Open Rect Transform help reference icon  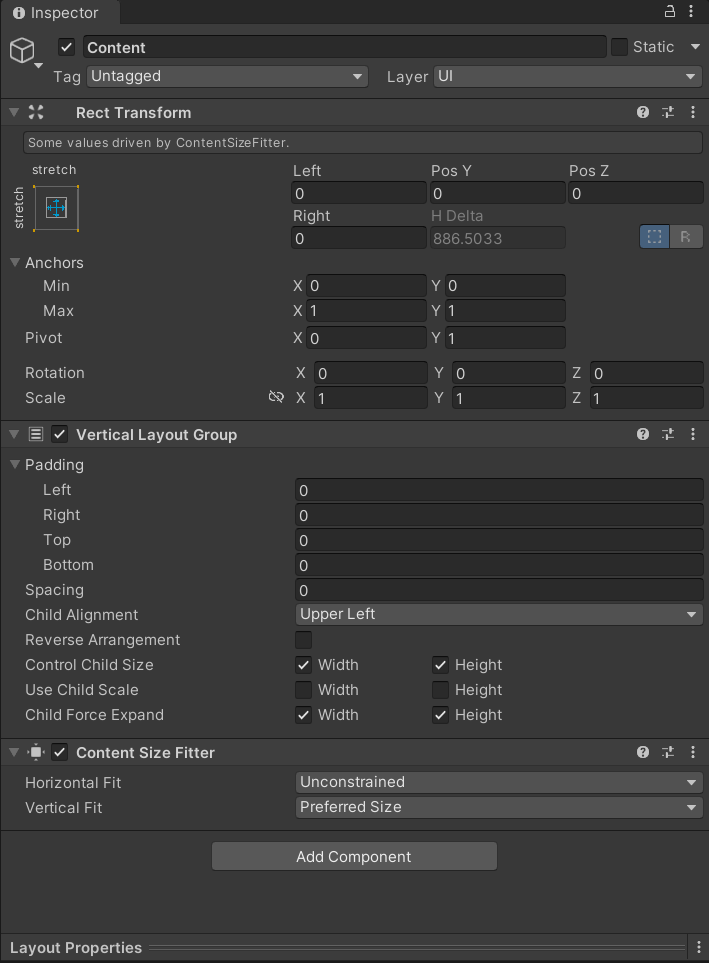pos(643,113)
